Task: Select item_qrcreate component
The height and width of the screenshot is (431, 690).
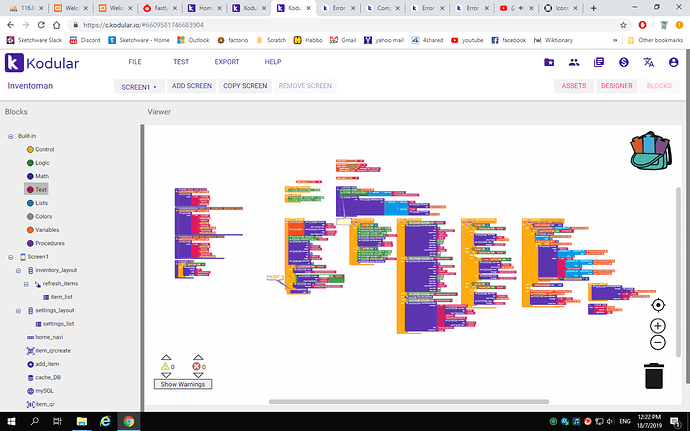Action: [x=48, y=351]
